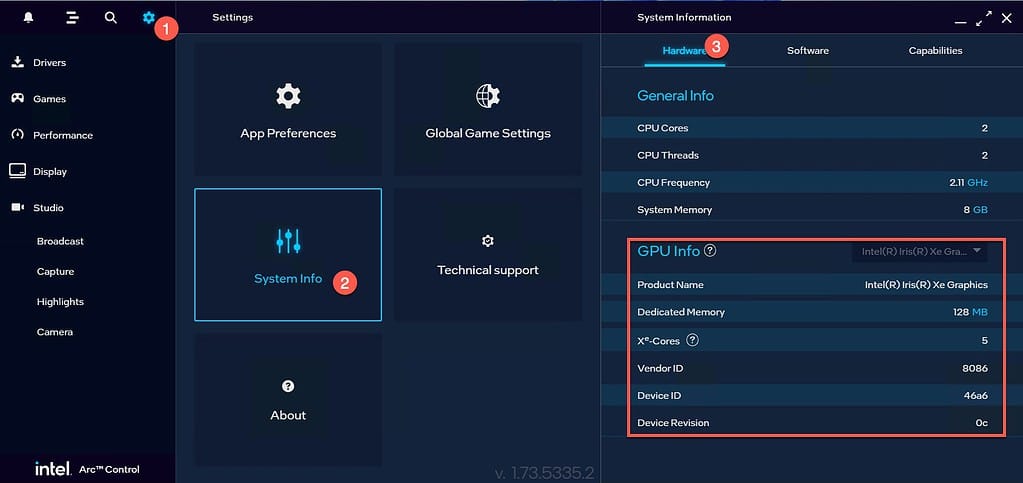The height and width of the screenshot is (483, 1023).
Task: Click the Settings header title
Action: 232,17
